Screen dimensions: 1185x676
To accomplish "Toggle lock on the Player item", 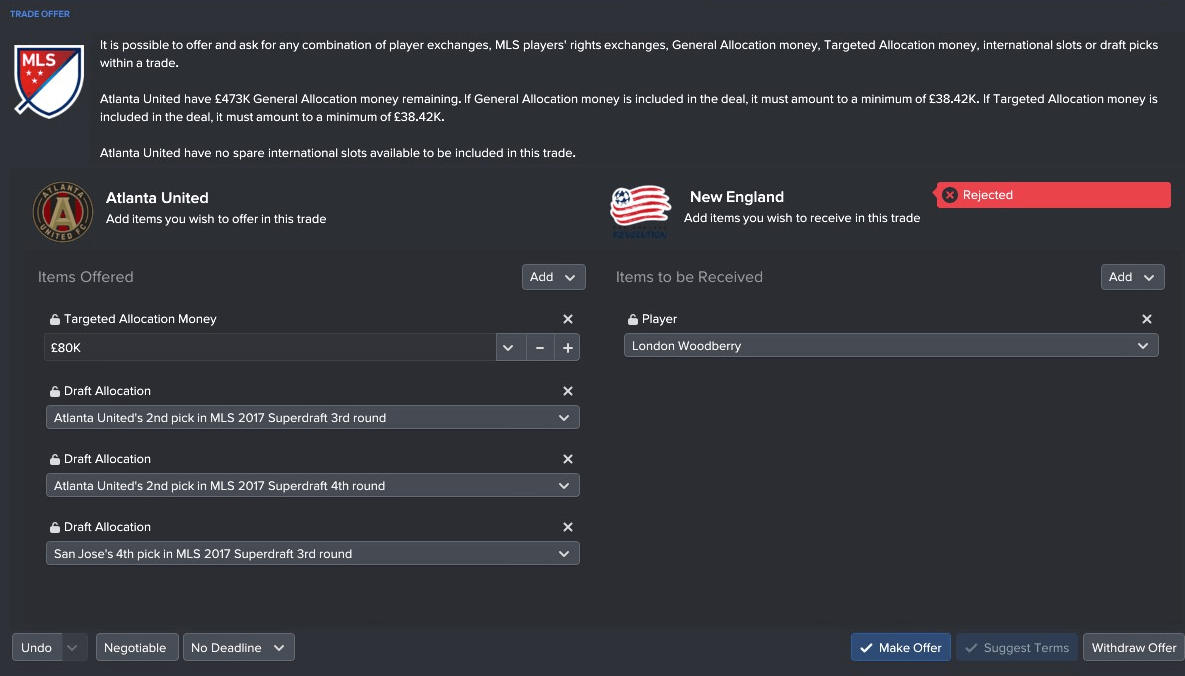I will tap(633, 319).
